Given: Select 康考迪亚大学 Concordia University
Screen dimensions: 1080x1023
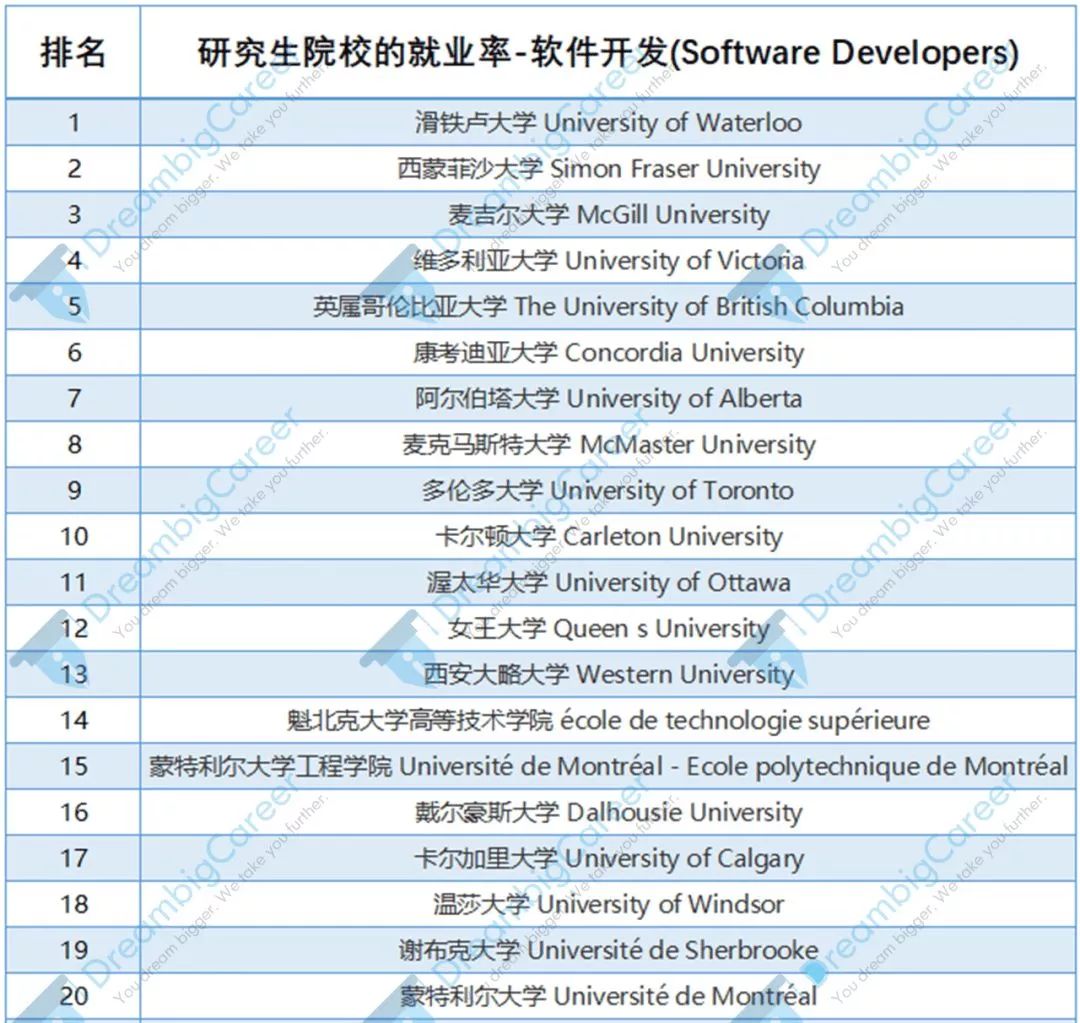Looking at the screenshot, I should (x=608, y=353).
